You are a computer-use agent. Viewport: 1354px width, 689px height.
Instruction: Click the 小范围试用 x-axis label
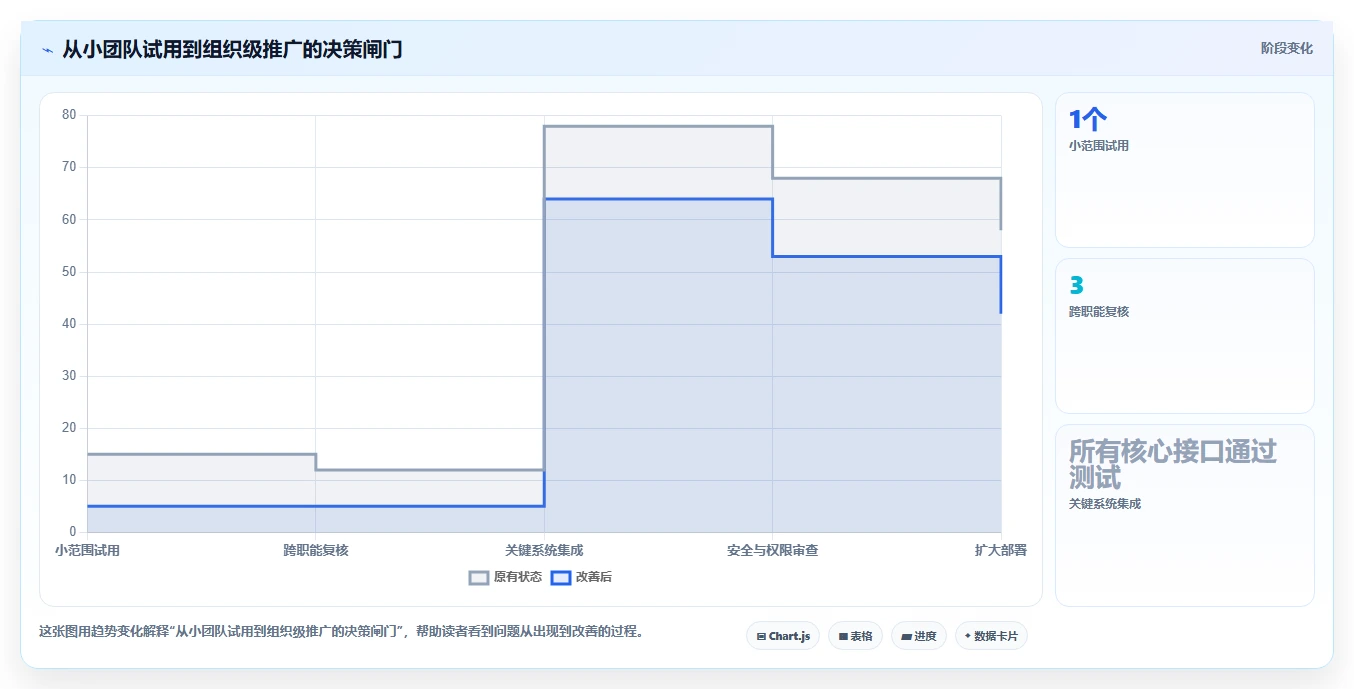pos(87,550)
